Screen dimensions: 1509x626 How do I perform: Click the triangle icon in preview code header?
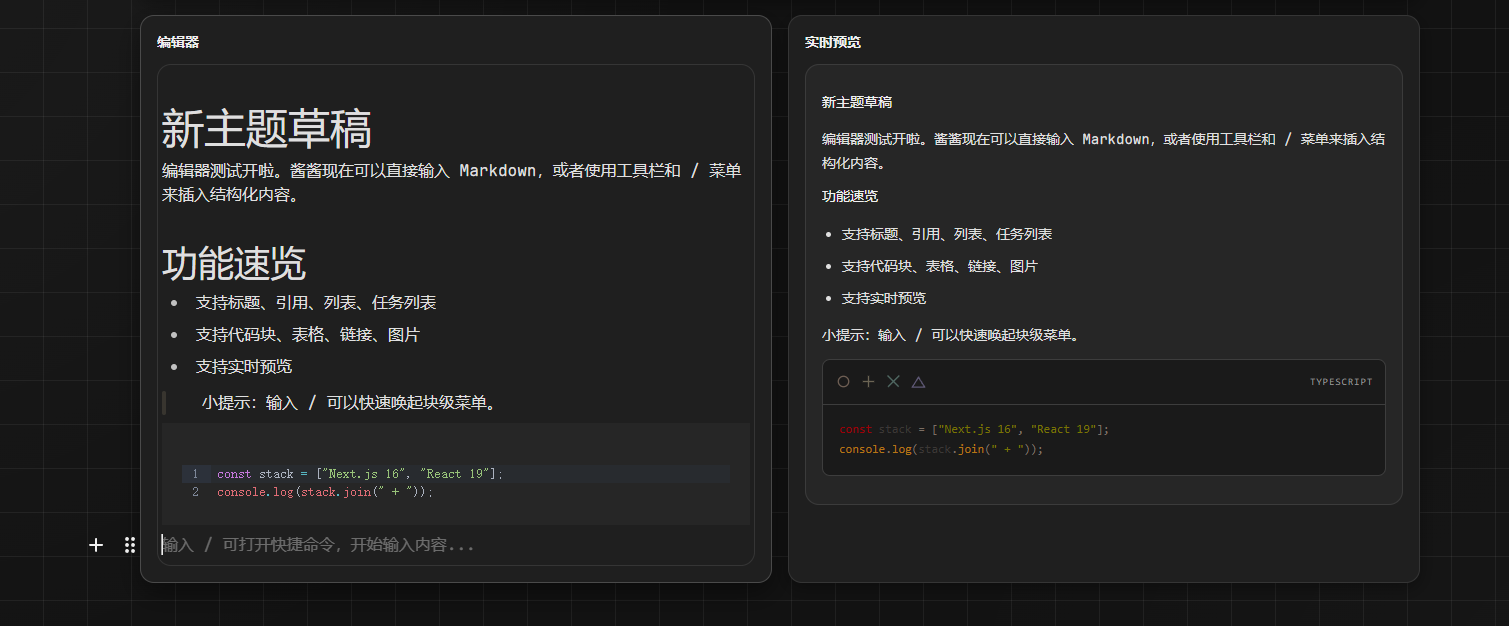918,382
